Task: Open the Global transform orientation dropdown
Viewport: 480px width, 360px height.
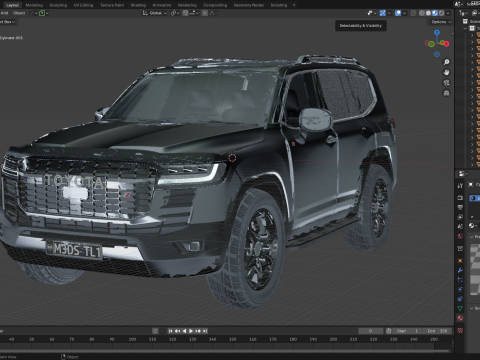Action: (x=155, y=13)
